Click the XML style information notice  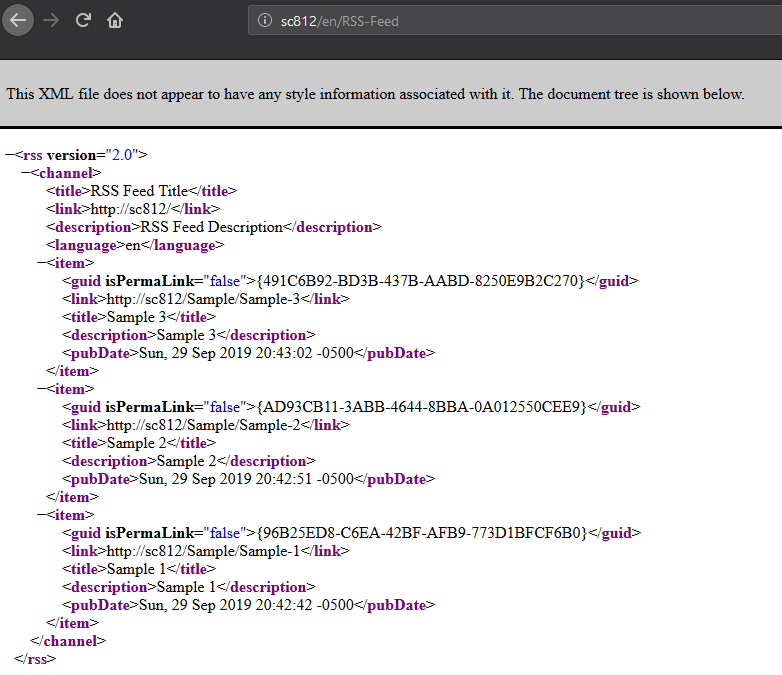pos(375,94)
